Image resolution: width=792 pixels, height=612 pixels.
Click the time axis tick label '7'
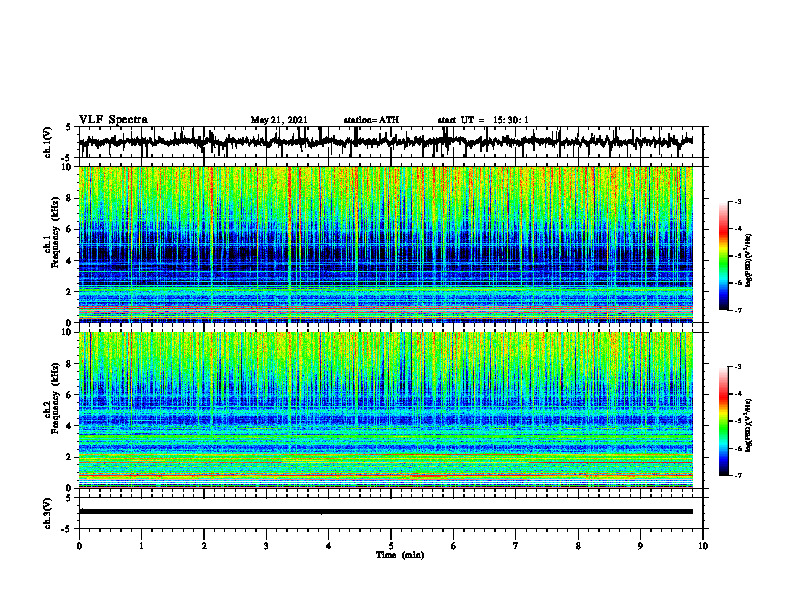516,546
